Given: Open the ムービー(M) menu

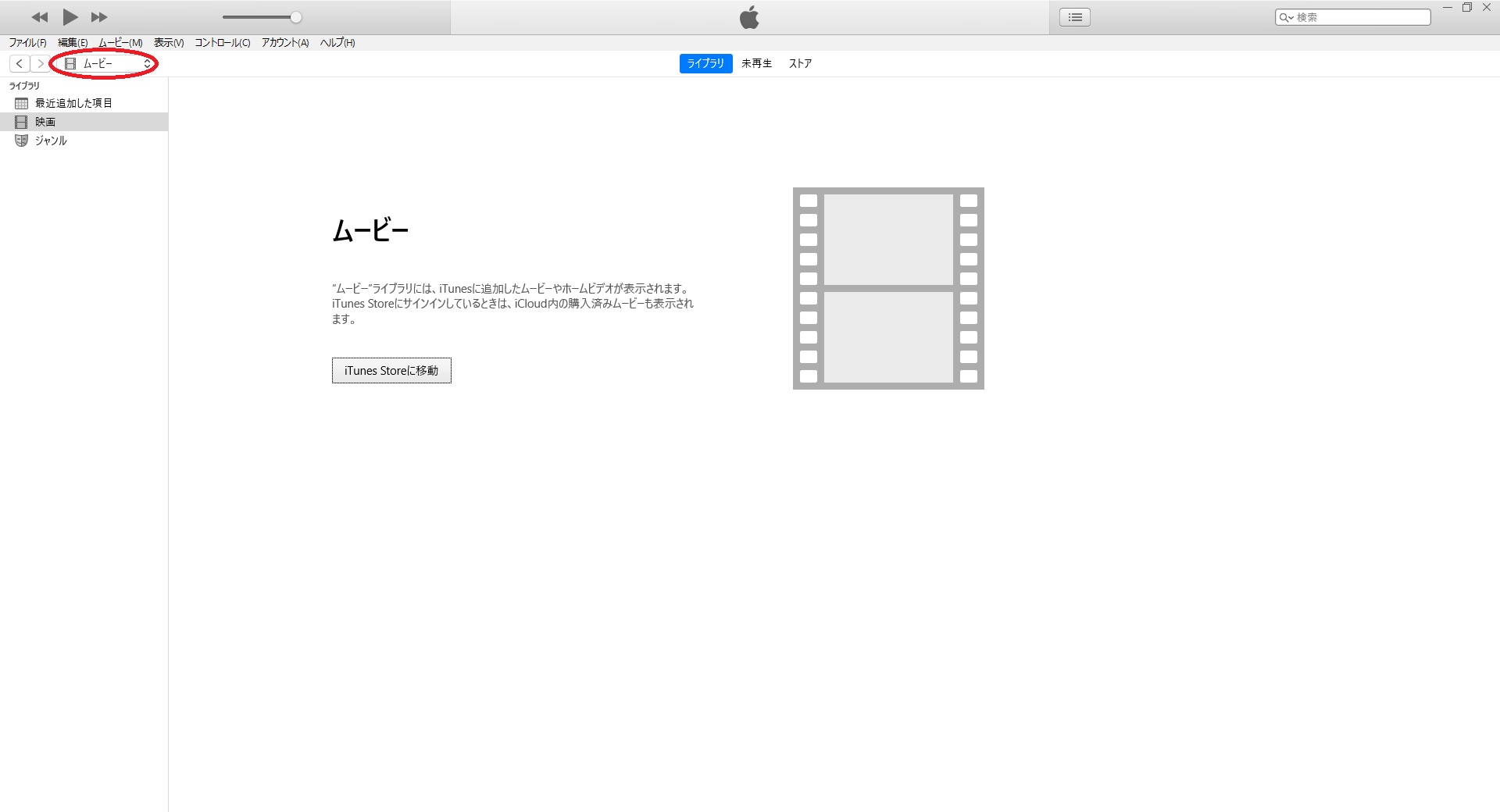Looking at the screenshot, I should pyautogui.click(x=120, y=43).
